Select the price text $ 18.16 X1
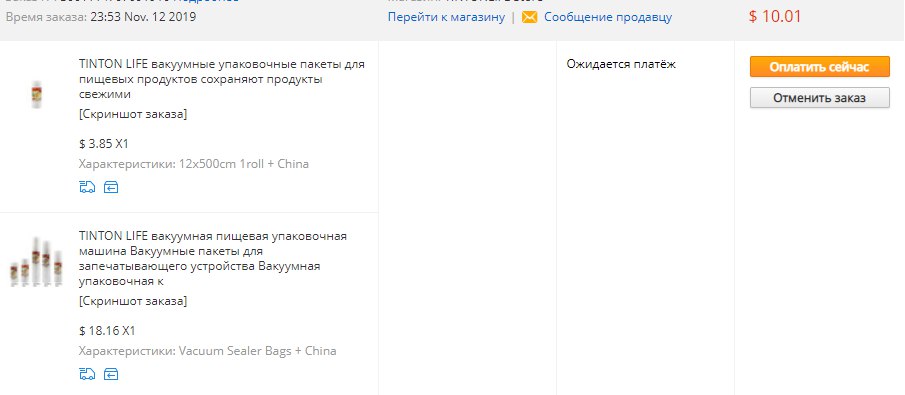This screenshot has height=395, width=905. coord(107,331)
